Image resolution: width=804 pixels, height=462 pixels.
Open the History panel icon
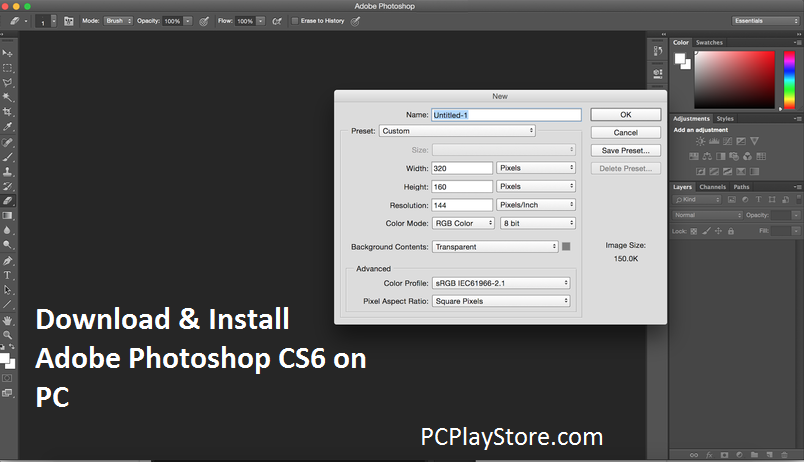[x=658, y=51]
